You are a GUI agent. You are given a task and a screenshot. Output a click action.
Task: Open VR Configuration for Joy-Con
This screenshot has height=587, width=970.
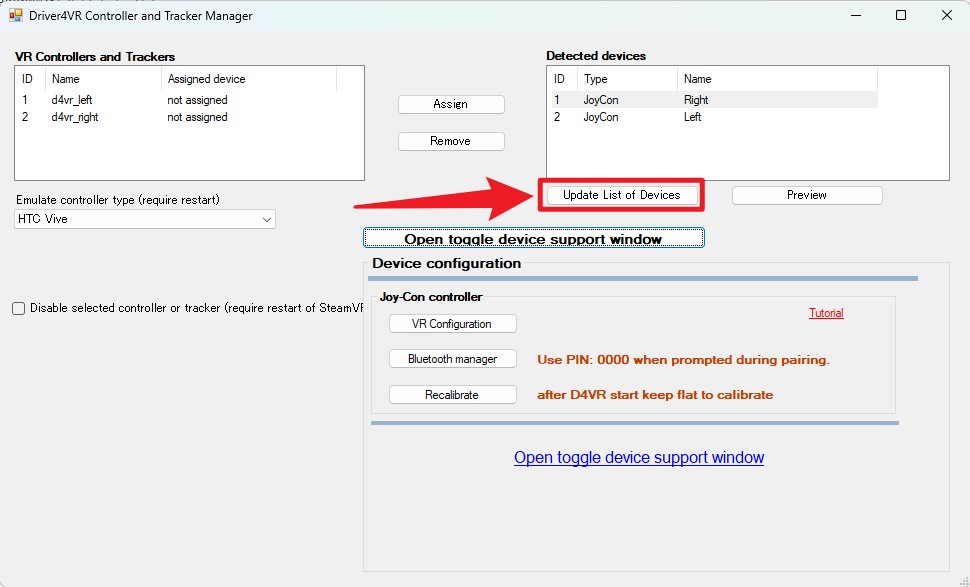pos(452,324)
